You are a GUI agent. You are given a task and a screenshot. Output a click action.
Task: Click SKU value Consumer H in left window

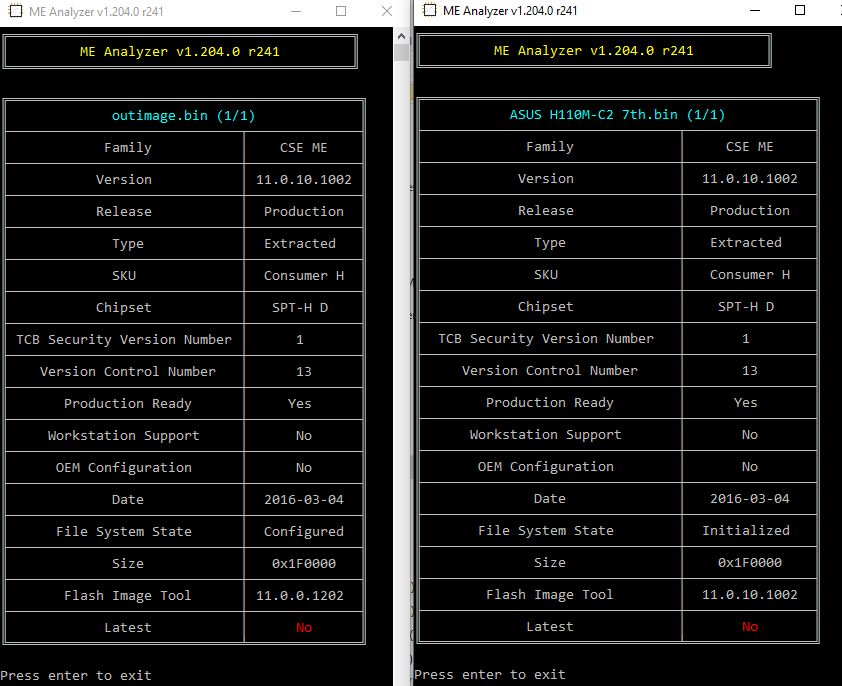(303, 276)
